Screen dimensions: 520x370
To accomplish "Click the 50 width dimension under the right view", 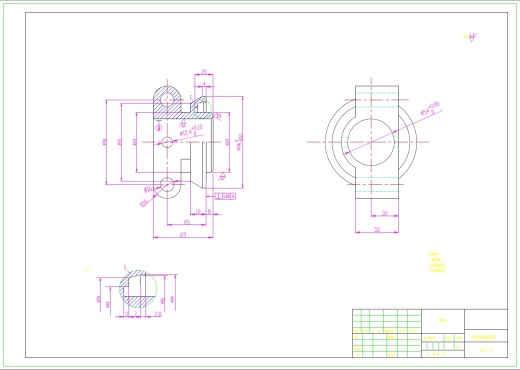I will click(x=377, y=229).
